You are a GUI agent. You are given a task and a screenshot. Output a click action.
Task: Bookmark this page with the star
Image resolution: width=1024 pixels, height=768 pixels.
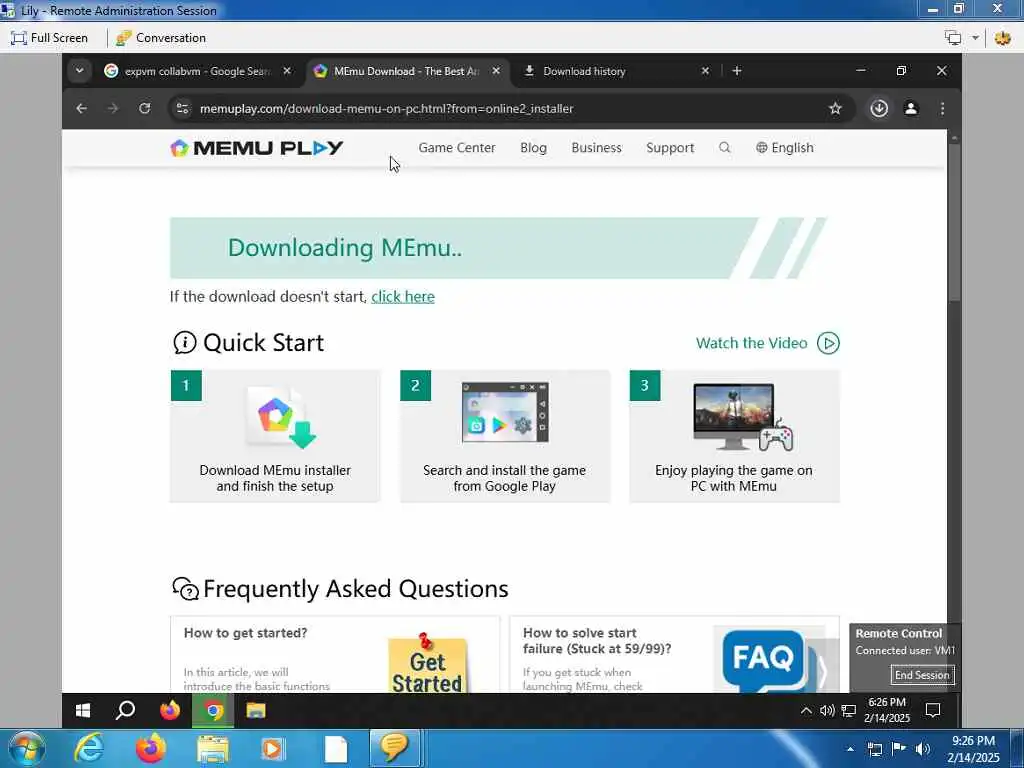[x=835, y=108]
